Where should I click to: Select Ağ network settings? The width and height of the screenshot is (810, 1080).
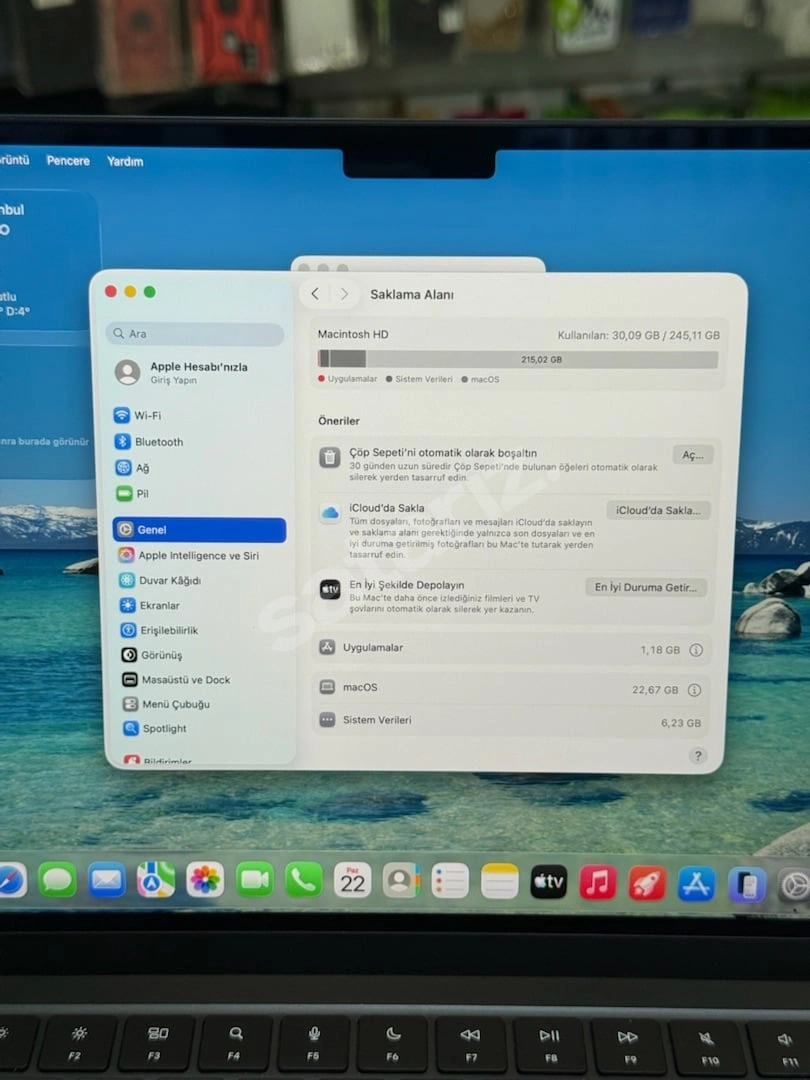(132, 468)
